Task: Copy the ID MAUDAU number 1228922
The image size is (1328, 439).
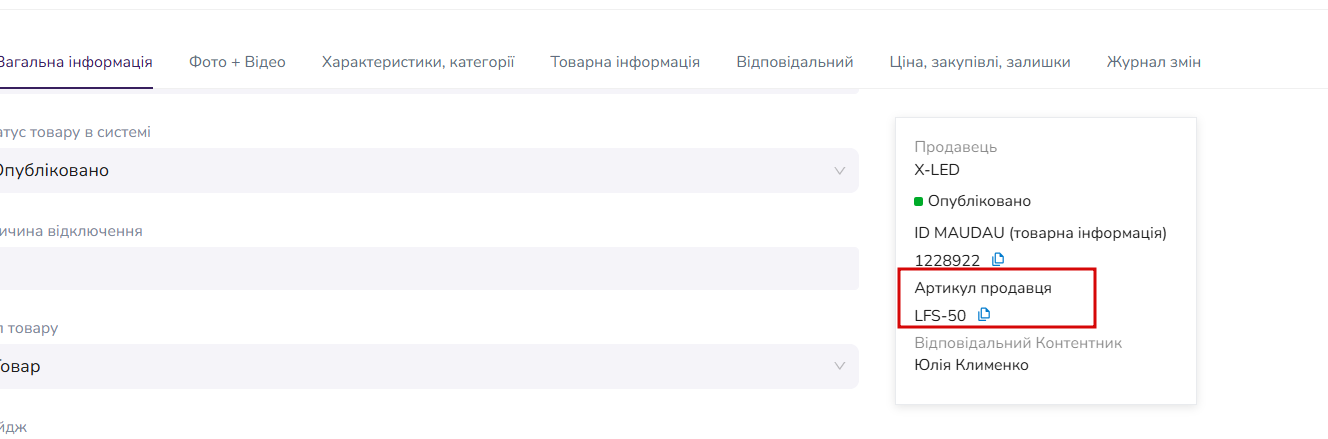Action: [998, 260]
